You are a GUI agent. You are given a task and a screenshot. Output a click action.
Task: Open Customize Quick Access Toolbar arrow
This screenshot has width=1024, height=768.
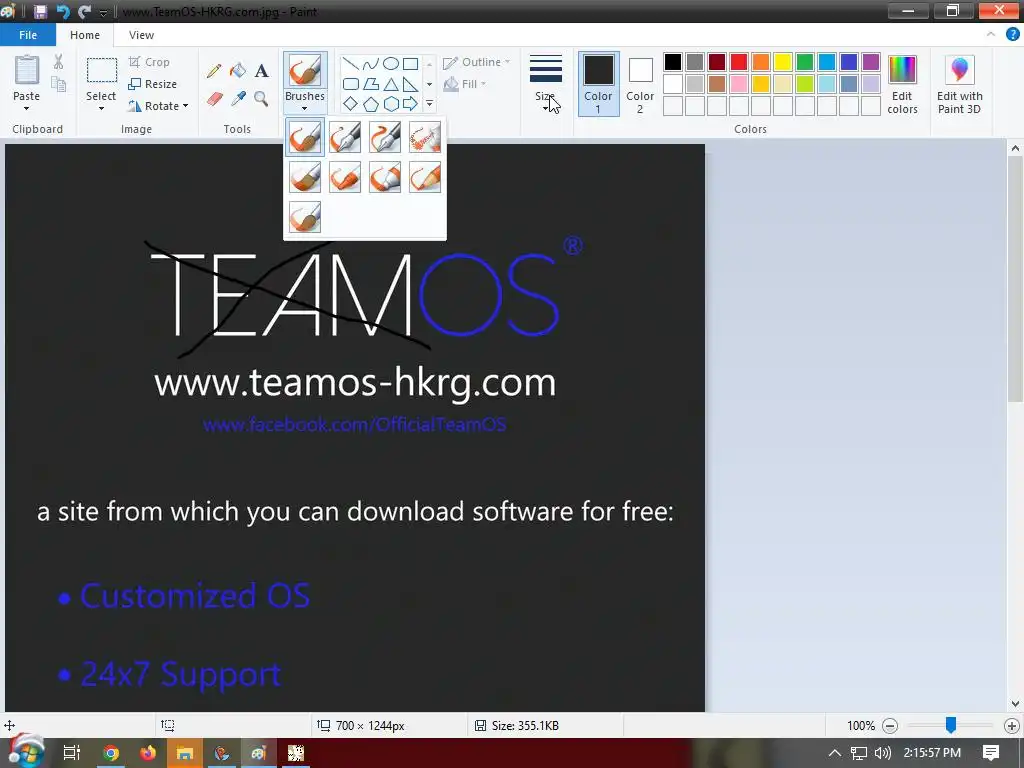(x=104, y=12)
